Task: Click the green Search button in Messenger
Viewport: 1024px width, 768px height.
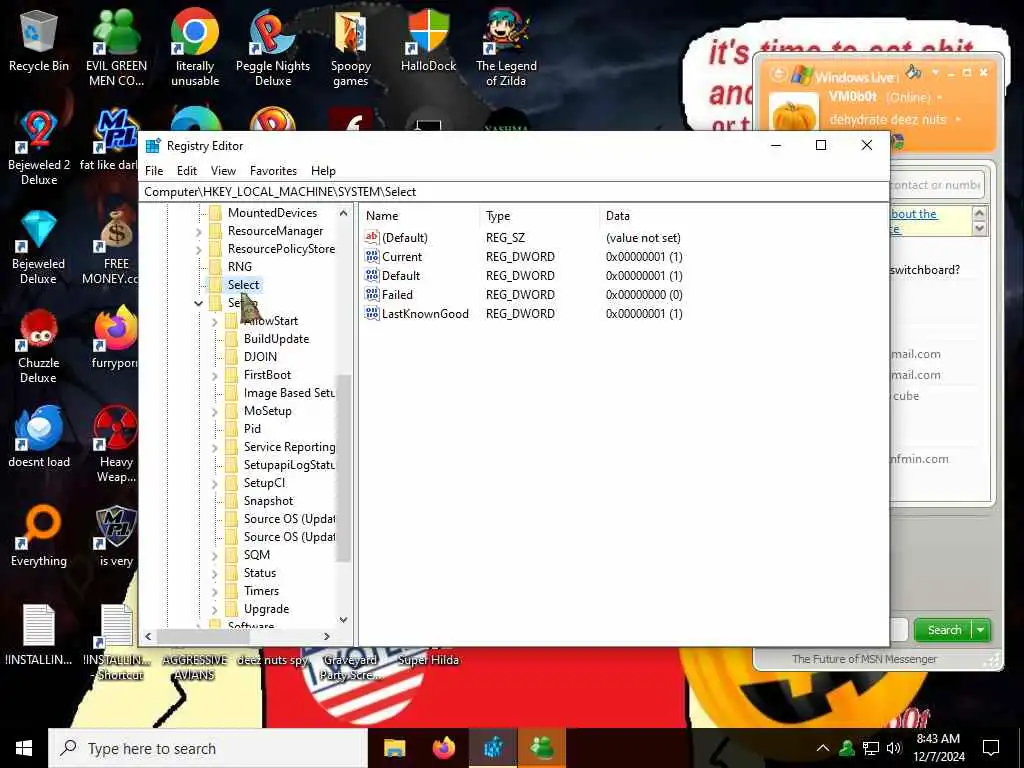Action: pos(944,630)
